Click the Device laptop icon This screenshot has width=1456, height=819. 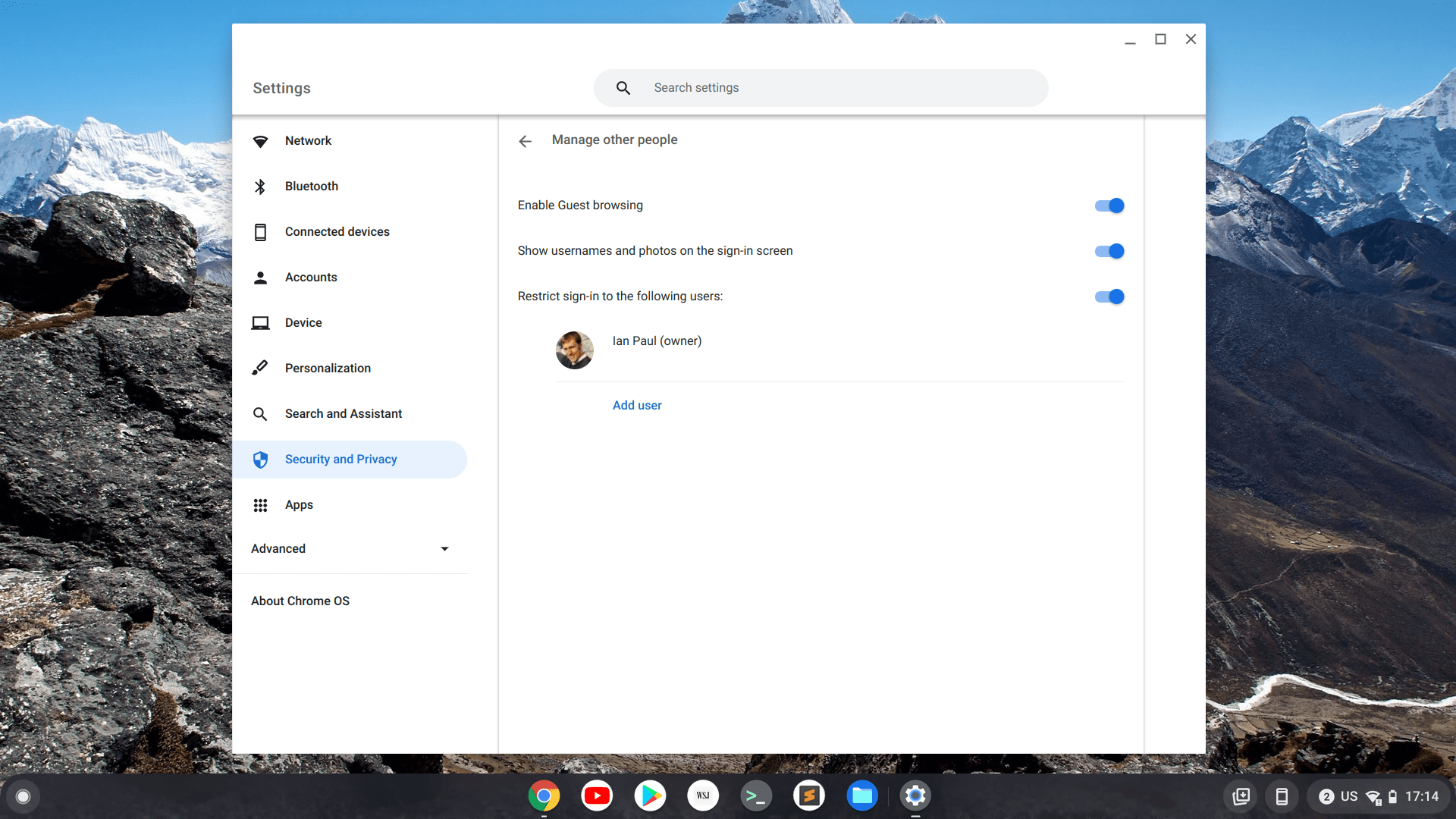[x=260, y=323]
